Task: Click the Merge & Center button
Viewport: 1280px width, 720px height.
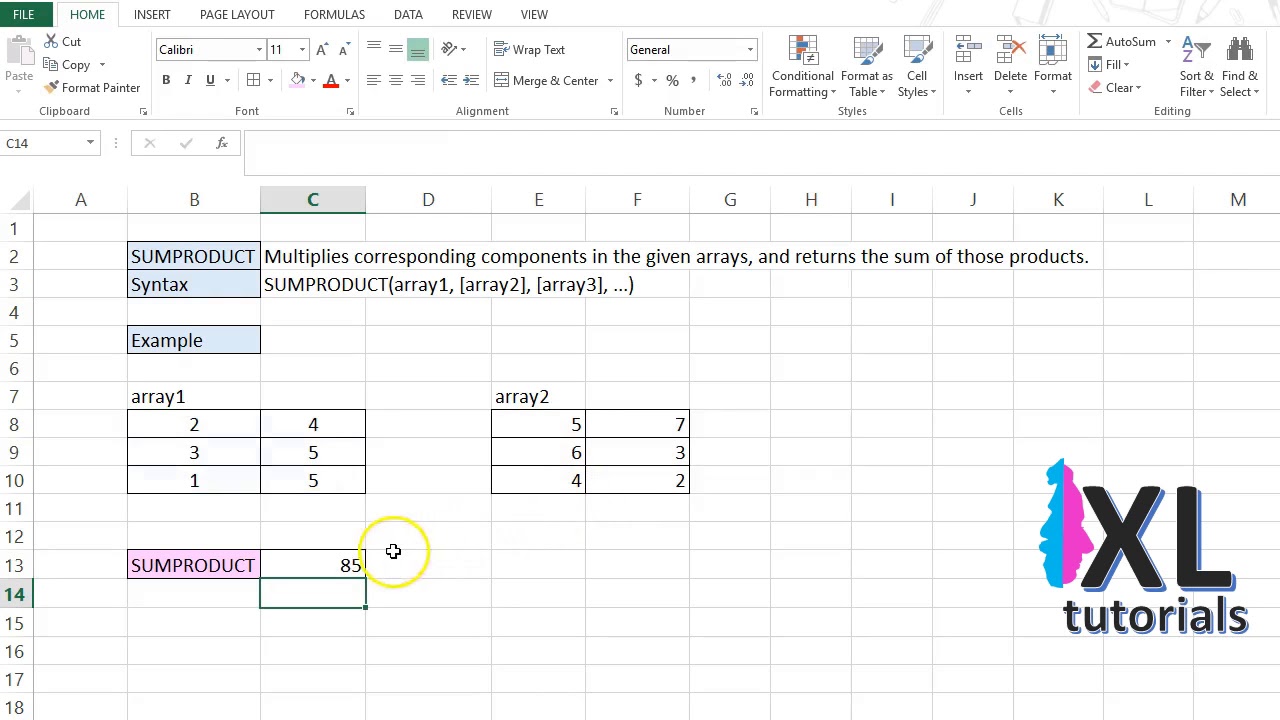Action: 547,81
